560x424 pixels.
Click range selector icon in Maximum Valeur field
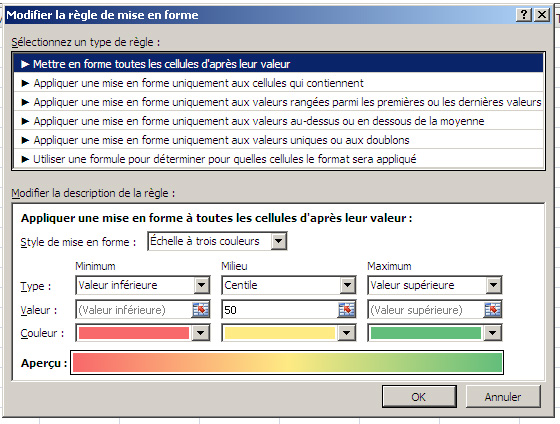(x=492, y=310)
